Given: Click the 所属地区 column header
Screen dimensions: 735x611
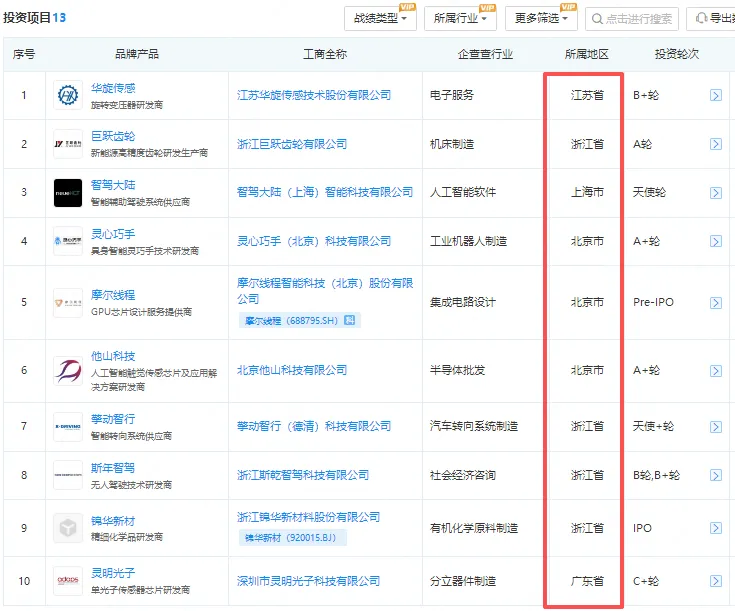Looking at the screenshot, I should tap(586, 54).
